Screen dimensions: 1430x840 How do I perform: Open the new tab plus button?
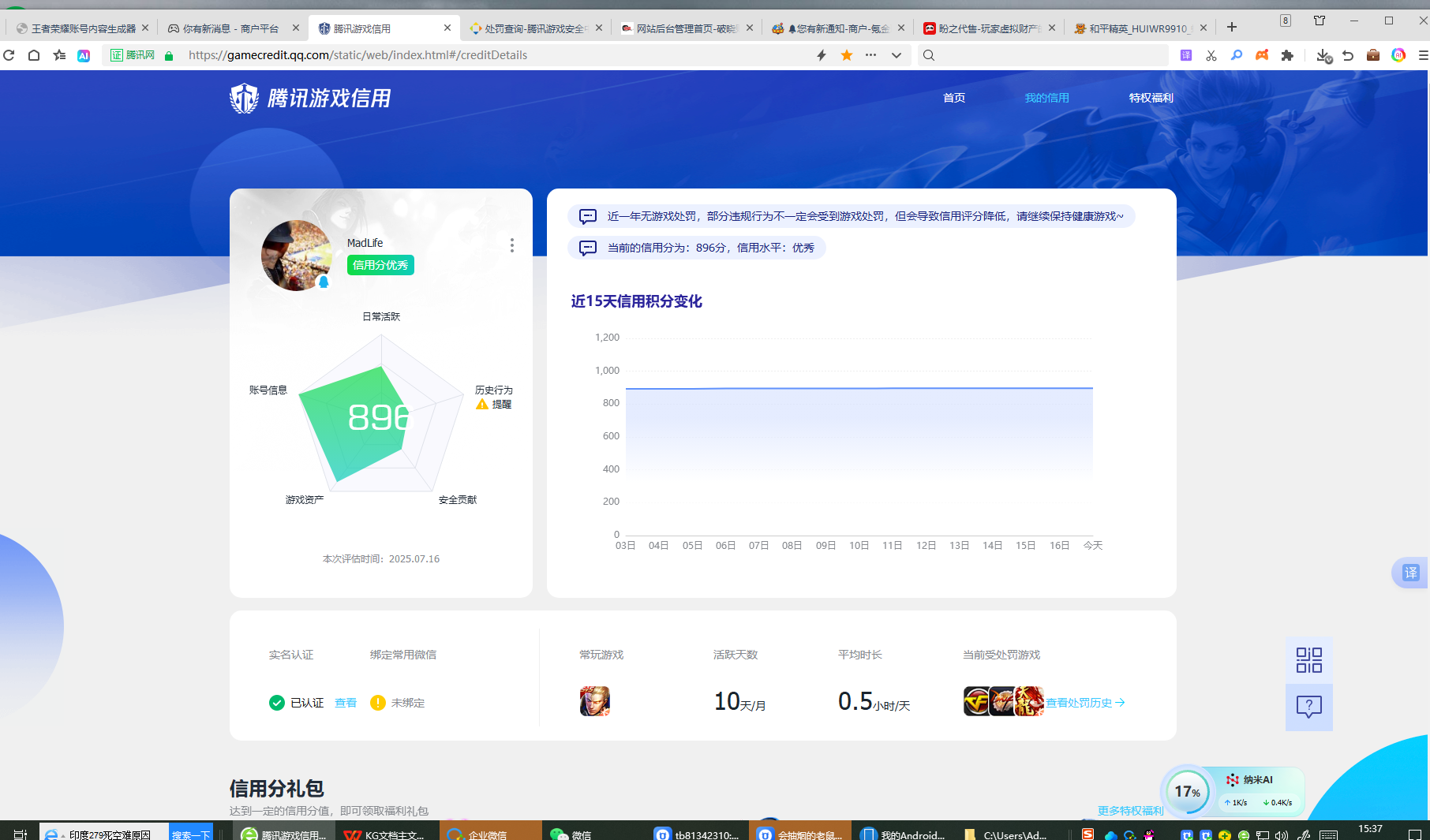(1231, 28)
